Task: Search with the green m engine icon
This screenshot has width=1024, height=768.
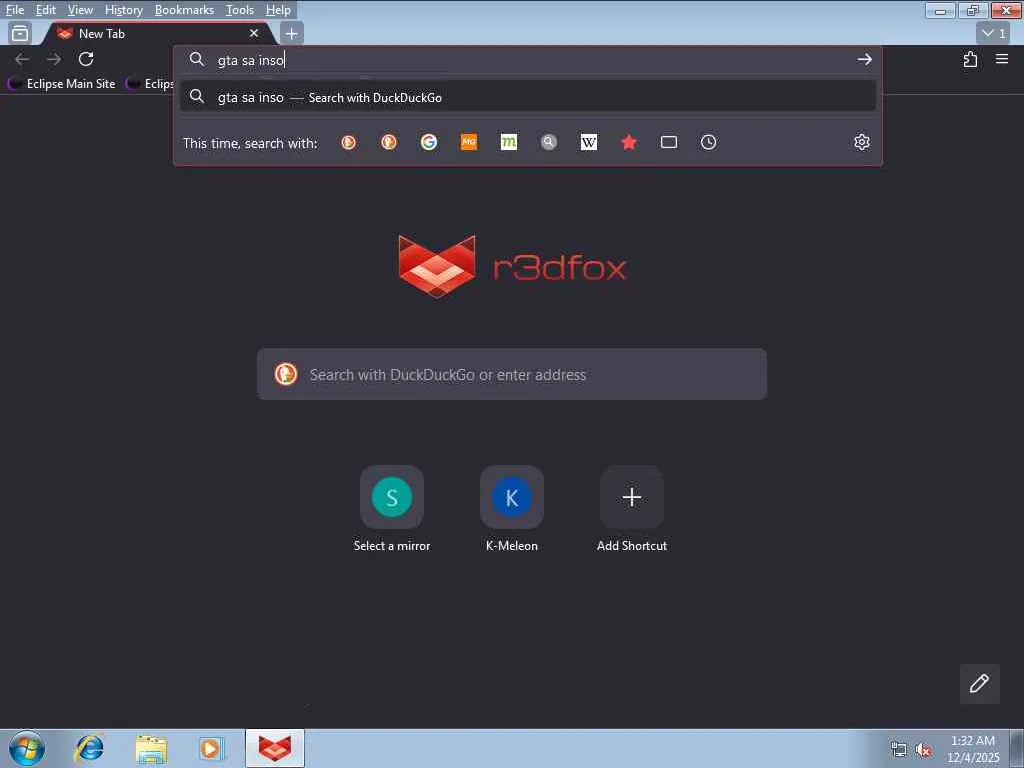Action: pos(509,142)
